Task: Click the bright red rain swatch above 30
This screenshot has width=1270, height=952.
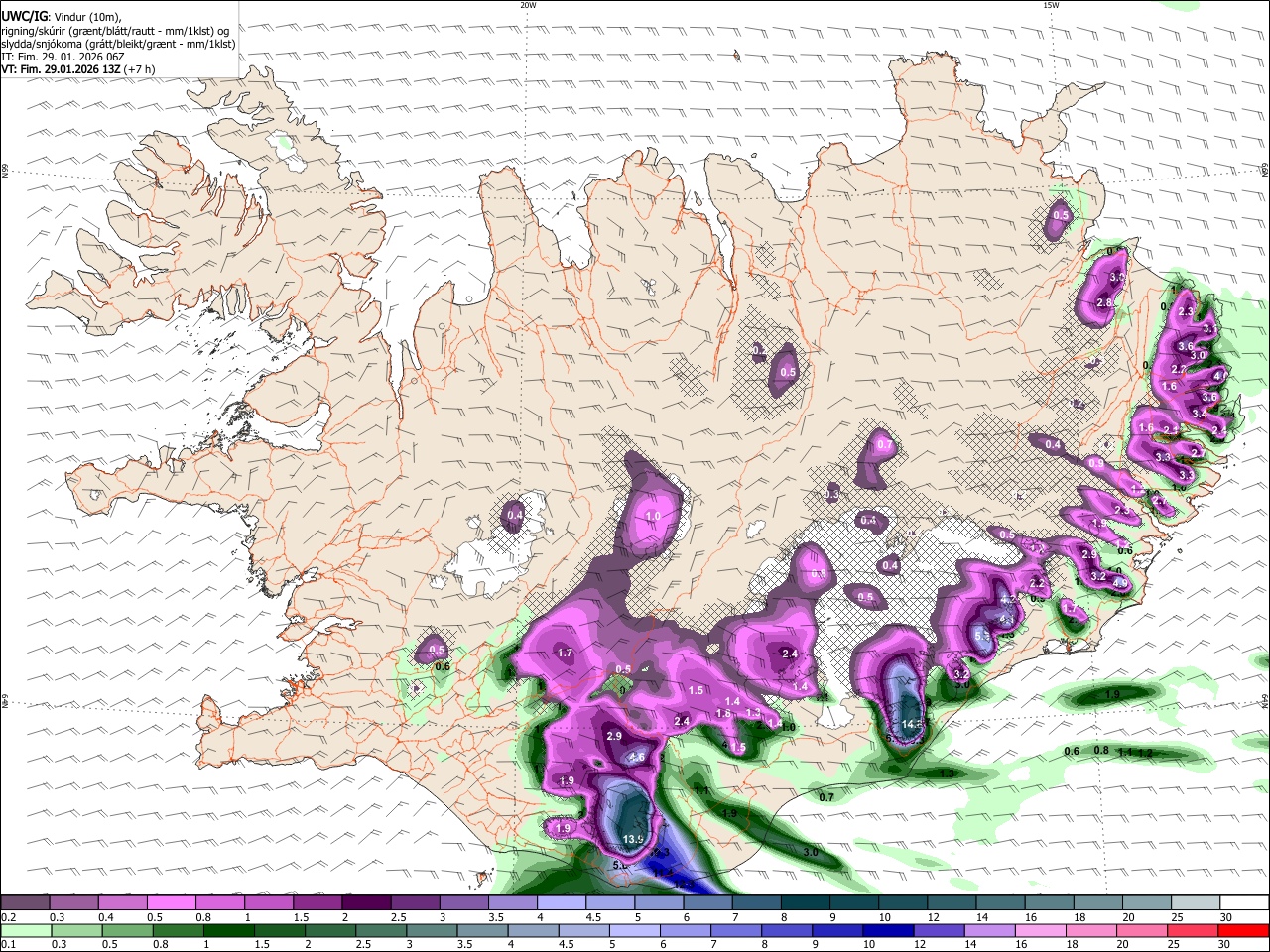Action: (1242, 930)
